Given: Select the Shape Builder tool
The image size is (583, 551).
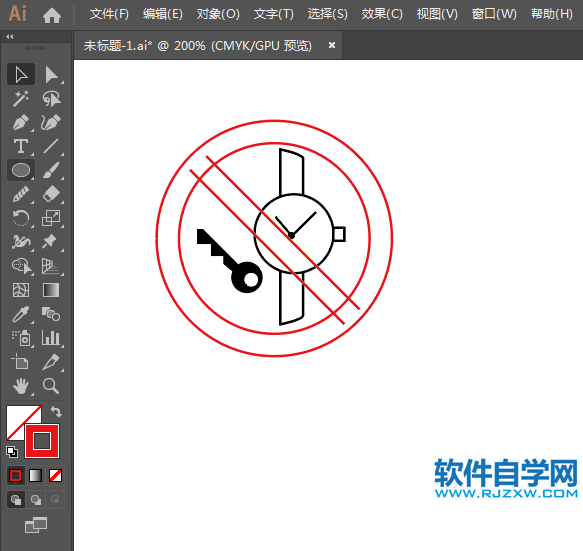Looking at the screenshot, I should point(21,266).
